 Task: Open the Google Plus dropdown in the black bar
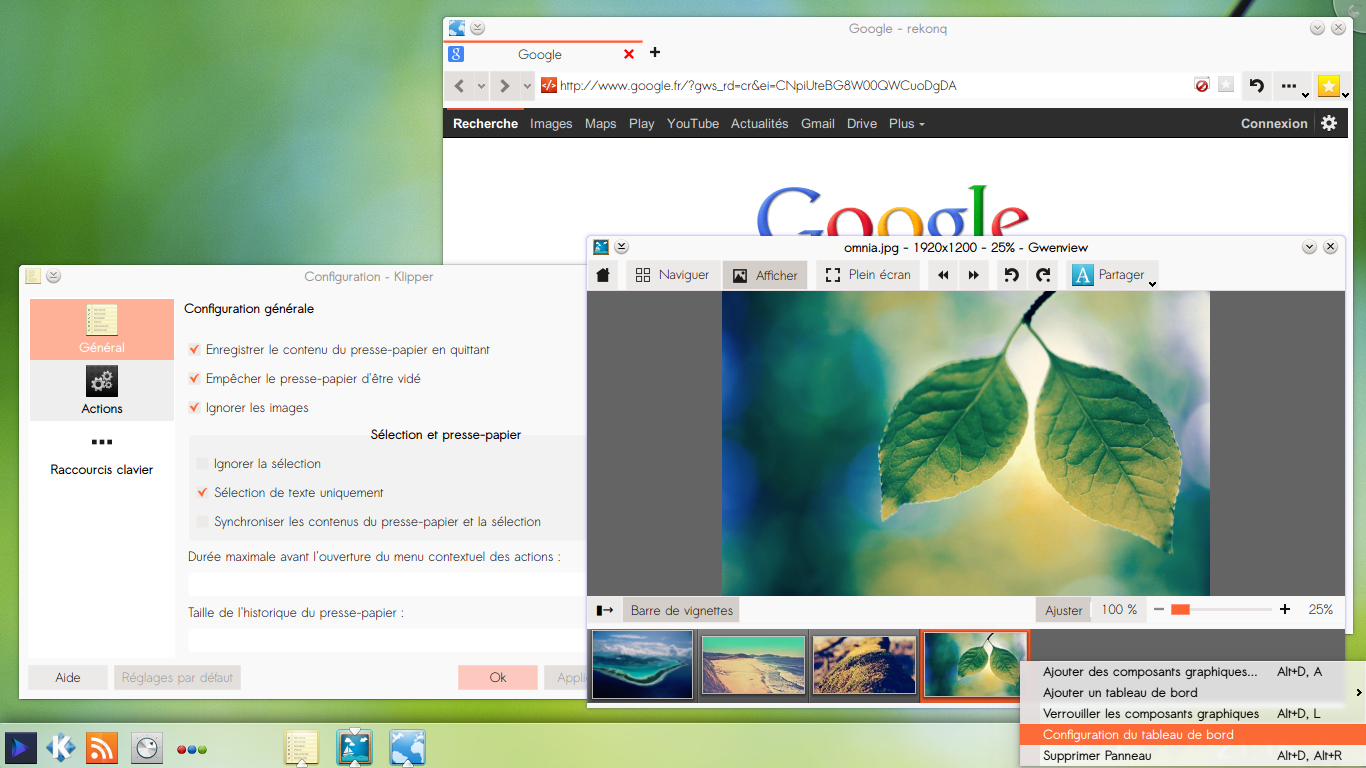click(907, 124)
